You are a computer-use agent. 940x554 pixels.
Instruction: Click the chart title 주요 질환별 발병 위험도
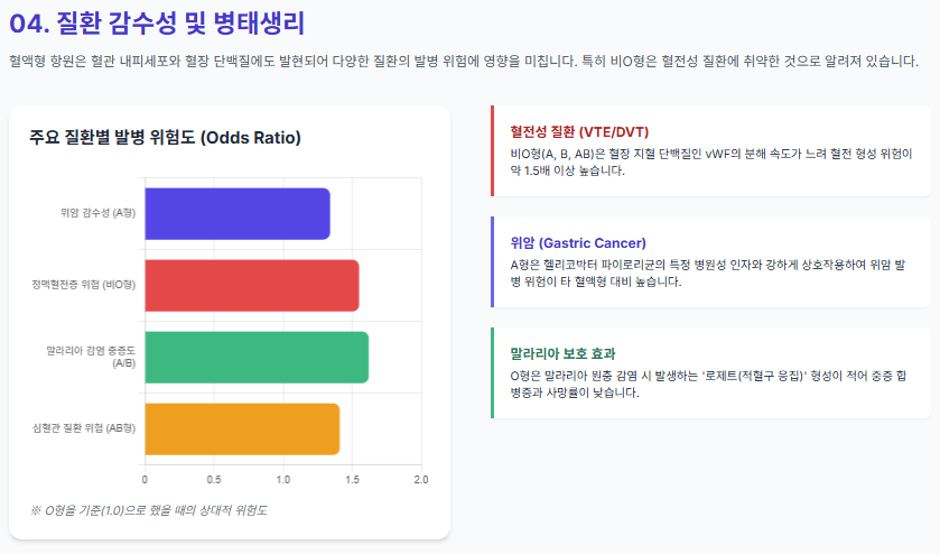pyautogui.click(x=165, y=137)
